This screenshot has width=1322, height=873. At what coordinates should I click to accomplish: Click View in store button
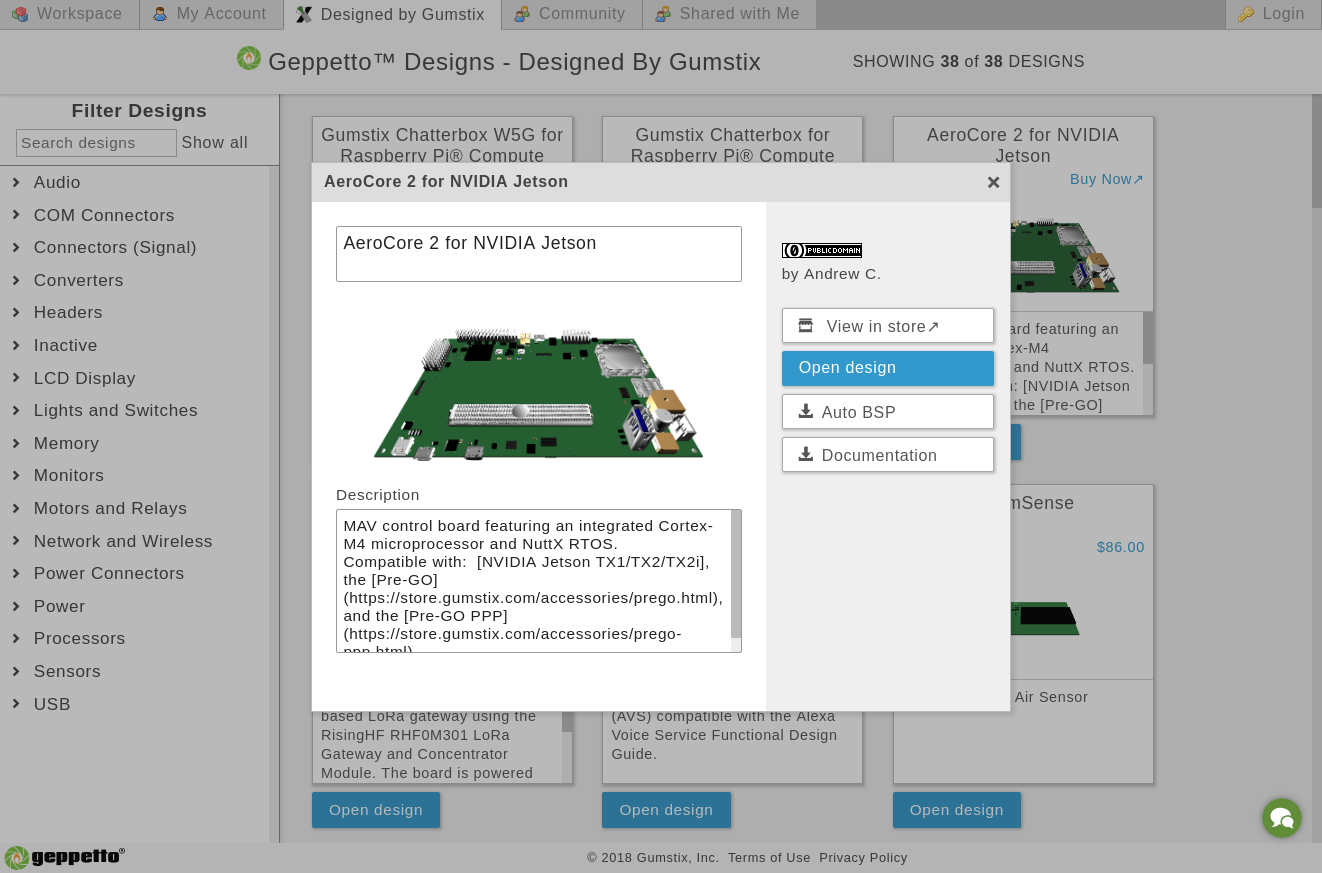pos(888,326)
